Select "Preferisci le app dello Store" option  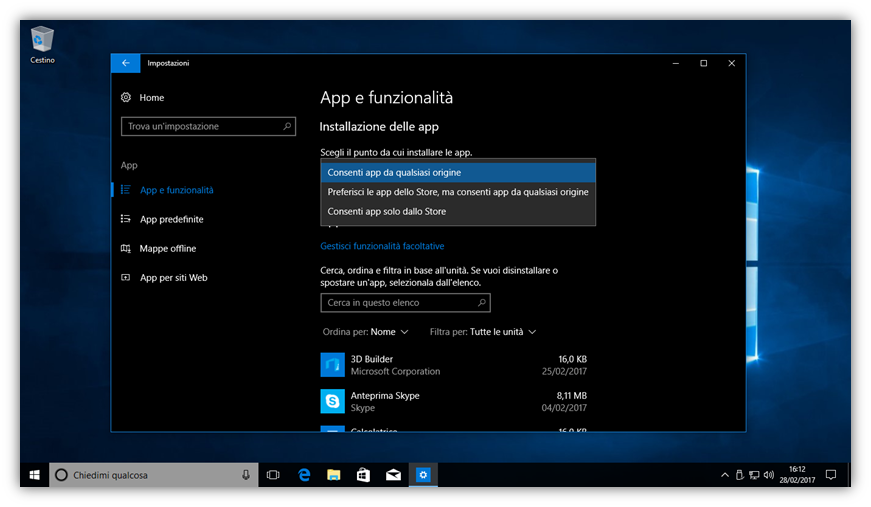[x=457, y=192]
